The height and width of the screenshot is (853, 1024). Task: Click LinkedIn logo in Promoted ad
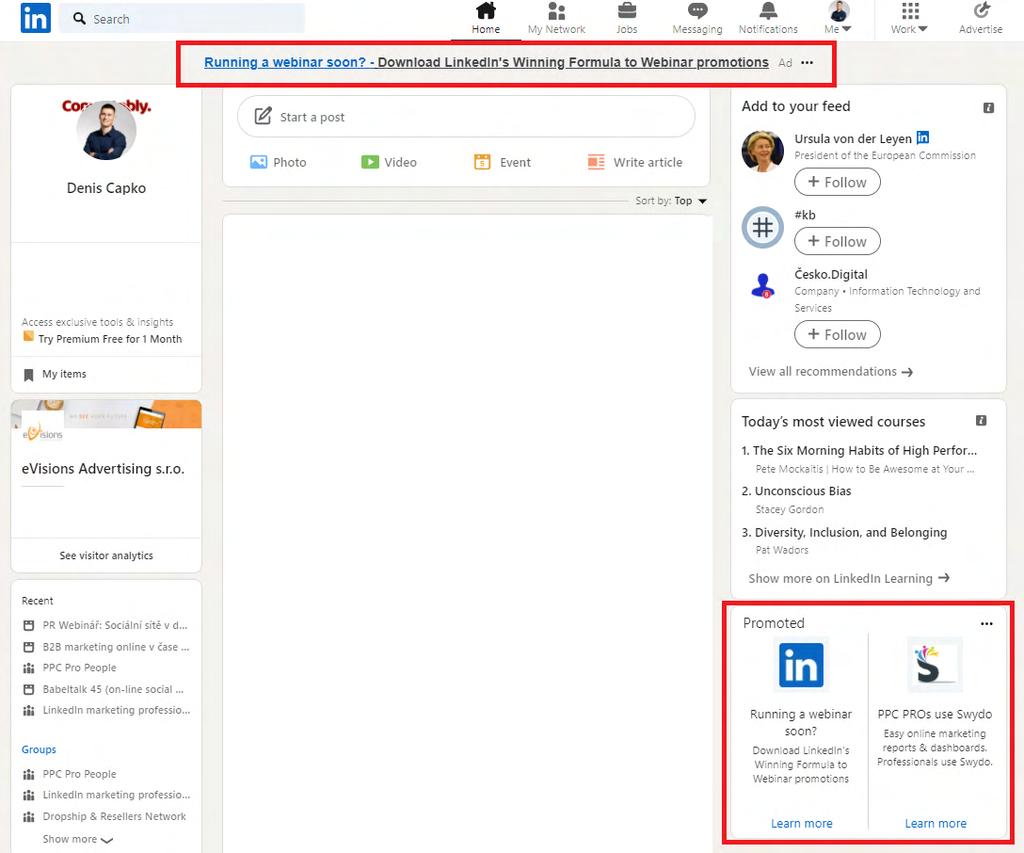[801, 665]
